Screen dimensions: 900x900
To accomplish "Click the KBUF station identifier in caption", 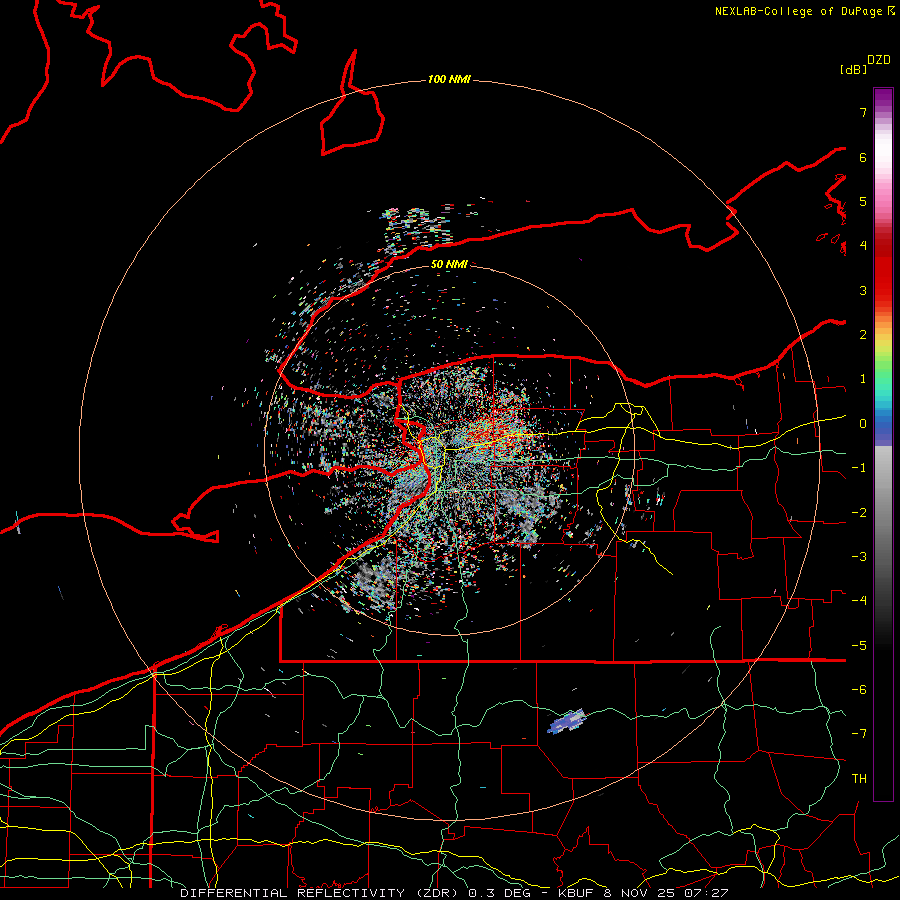I will point(575,893).
